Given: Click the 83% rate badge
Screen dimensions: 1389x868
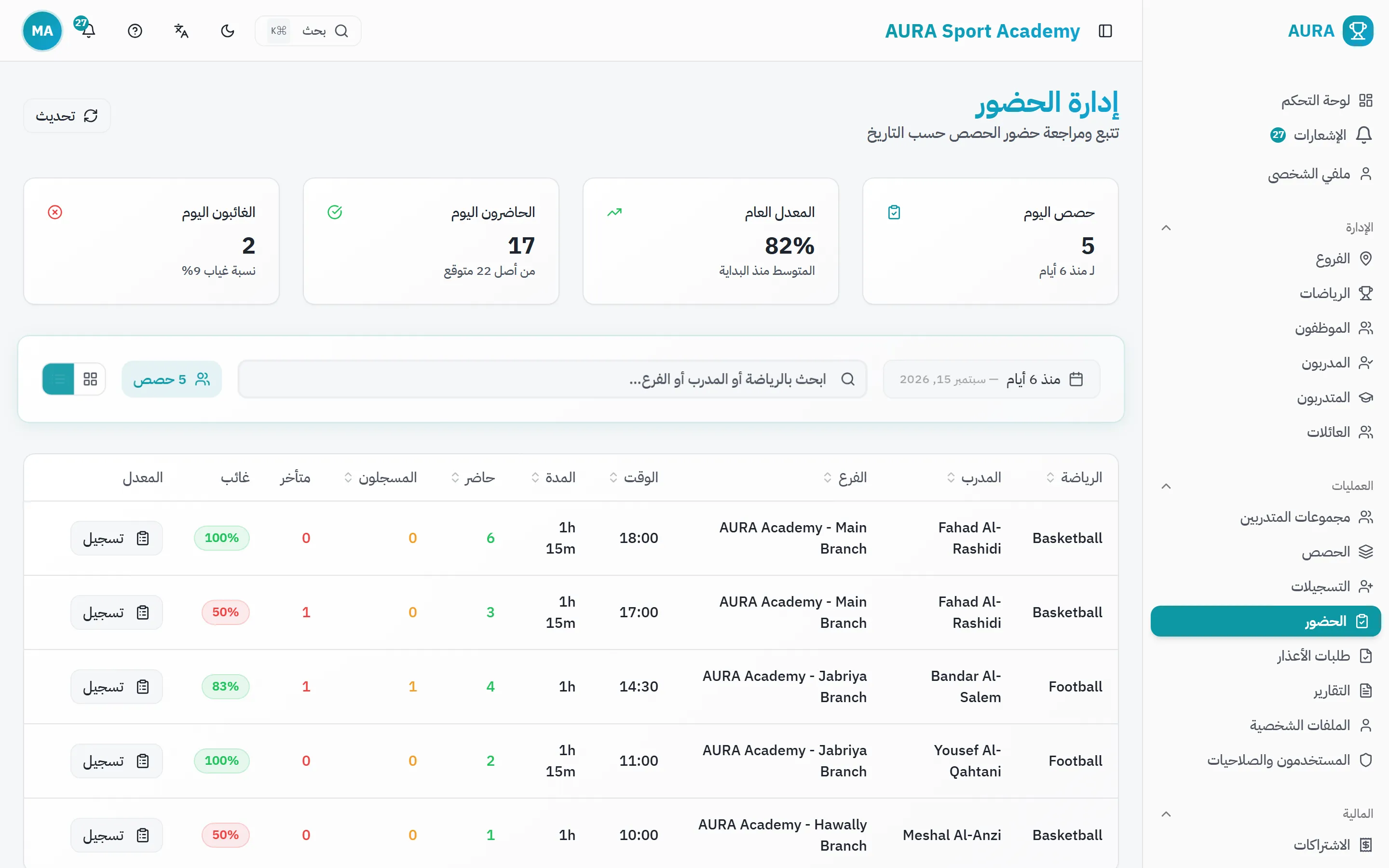Looking at the screenshot, I should click(x=226, y=687).
